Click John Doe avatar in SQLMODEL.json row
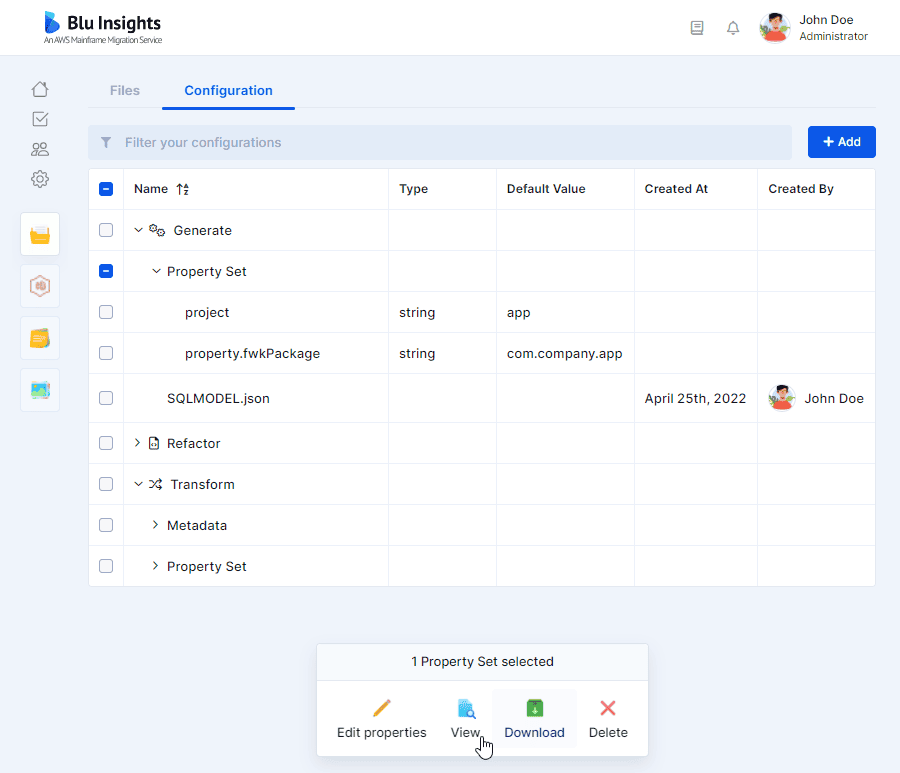Viewport: 900px width, 773px height. click(782, 398)
